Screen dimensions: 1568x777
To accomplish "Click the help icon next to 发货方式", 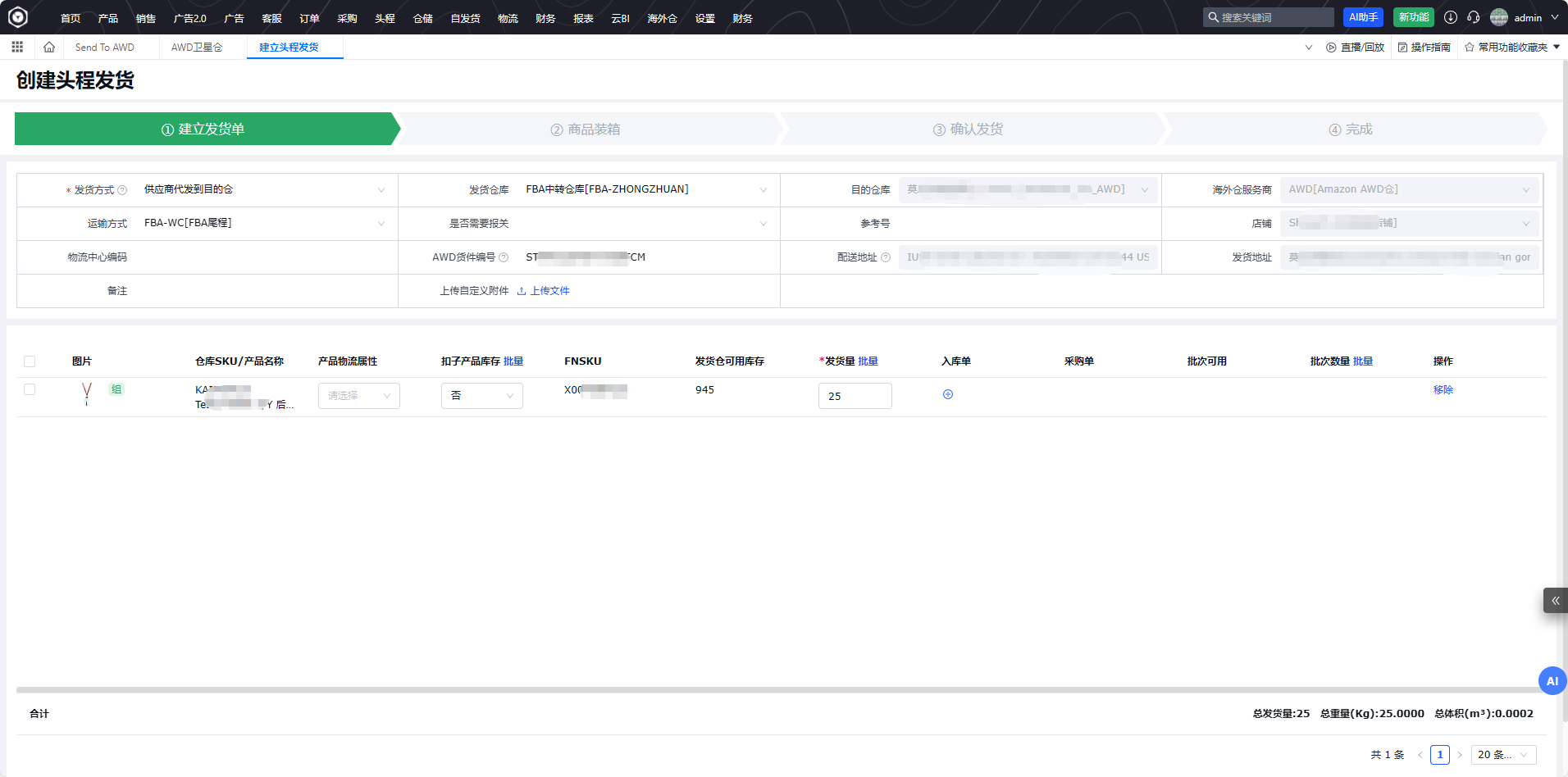I will tap(122, 190).
